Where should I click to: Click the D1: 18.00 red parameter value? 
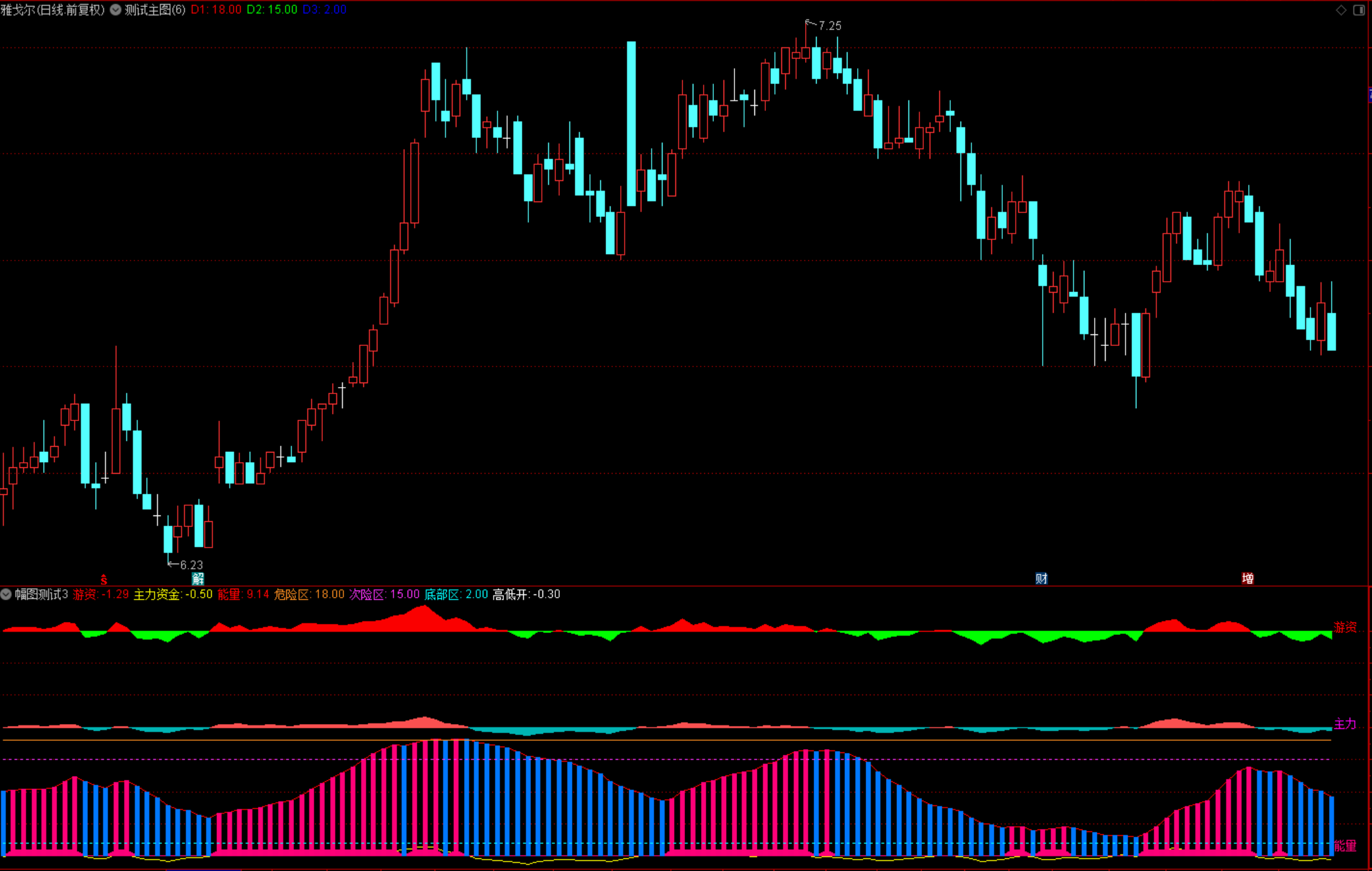[216, 10]
